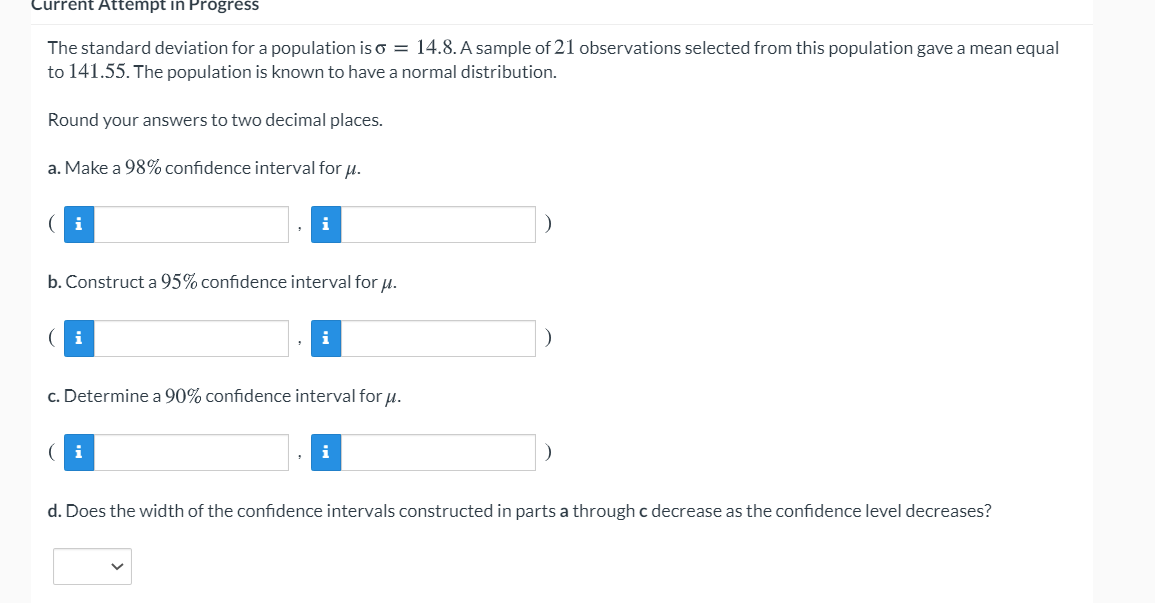The height and width of the screenshot is (603, 1155).
Task: Click the info icon for part c upper bound
Action: (x=324, y=452)
